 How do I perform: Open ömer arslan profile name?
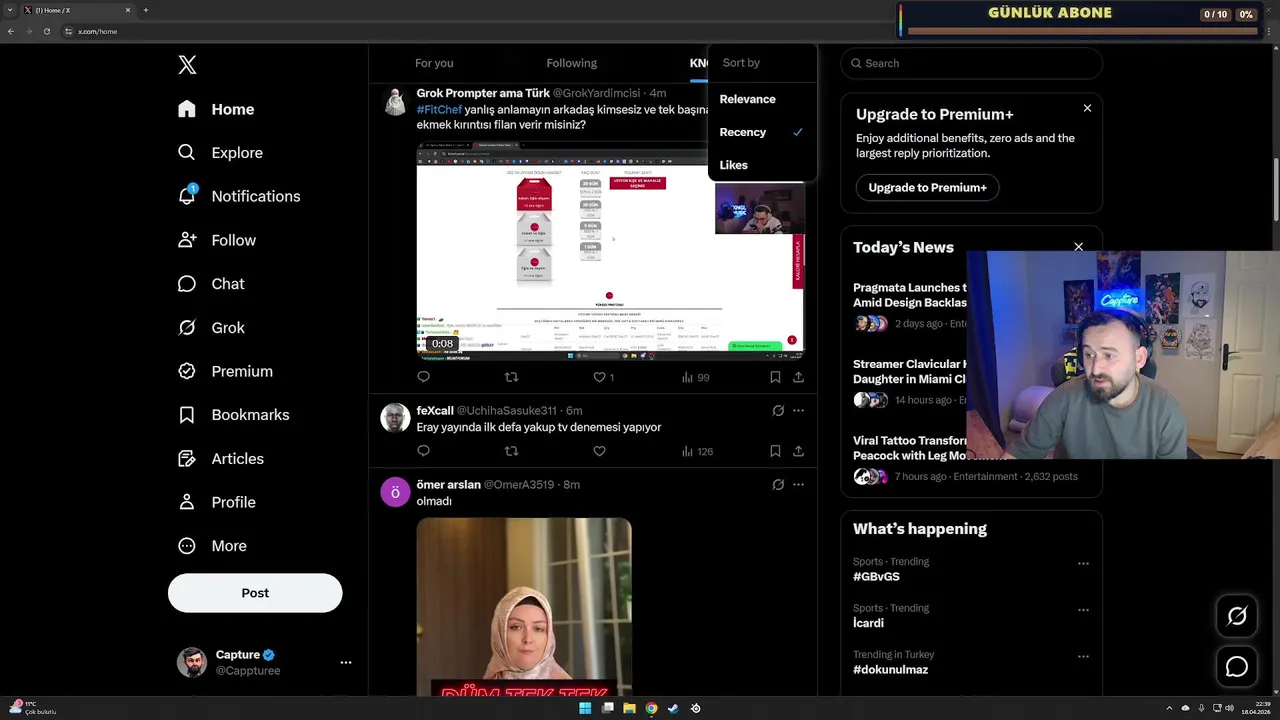click(448, 484)
